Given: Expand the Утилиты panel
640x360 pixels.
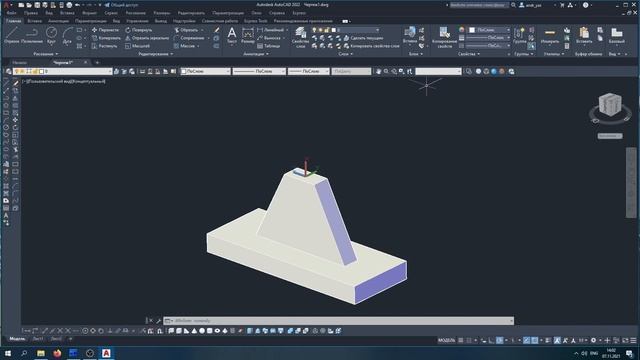Looking at the screenshot, I should click(554, 54).
